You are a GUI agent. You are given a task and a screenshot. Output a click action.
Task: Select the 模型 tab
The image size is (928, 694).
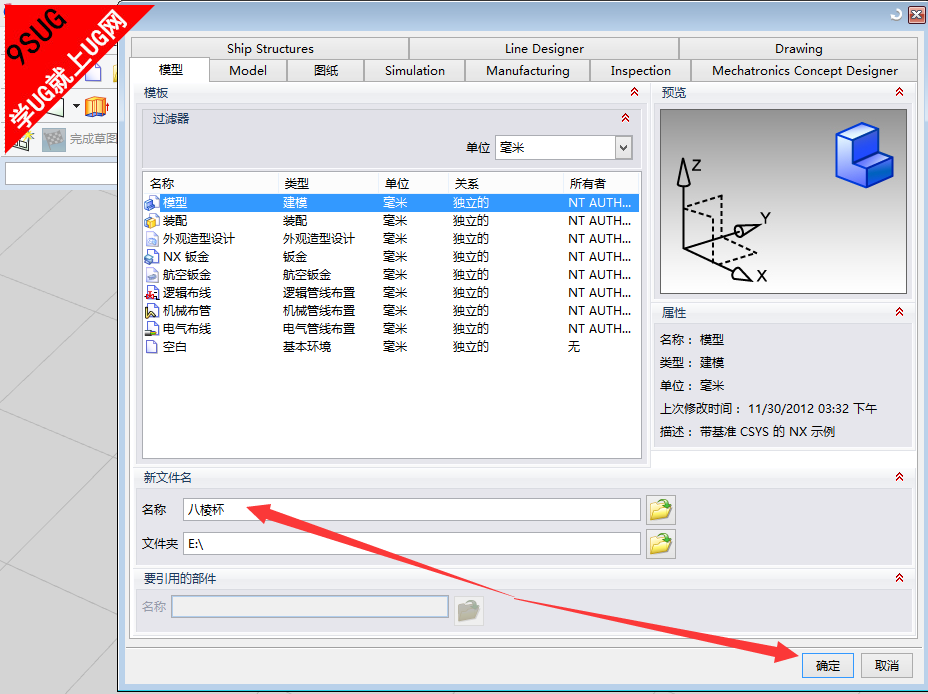[170, 70]
